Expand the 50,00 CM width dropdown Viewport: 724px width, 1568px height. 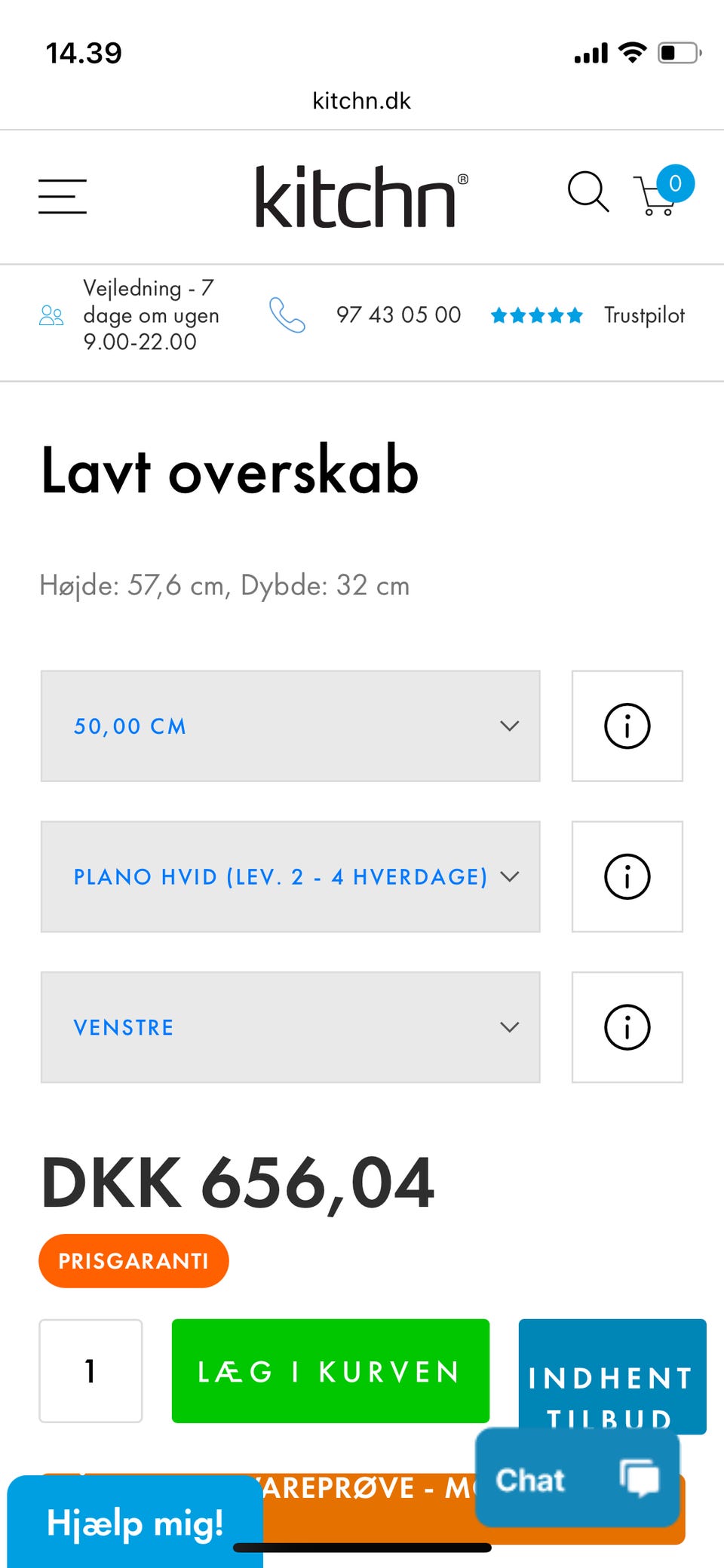click(x=290, y=726)
